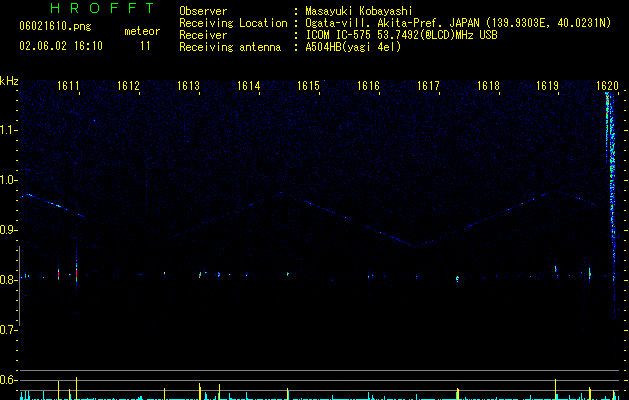Click the 1617 time axis marker
The width and height of the screenshot is (629, 400).
(x=428, y=86)
